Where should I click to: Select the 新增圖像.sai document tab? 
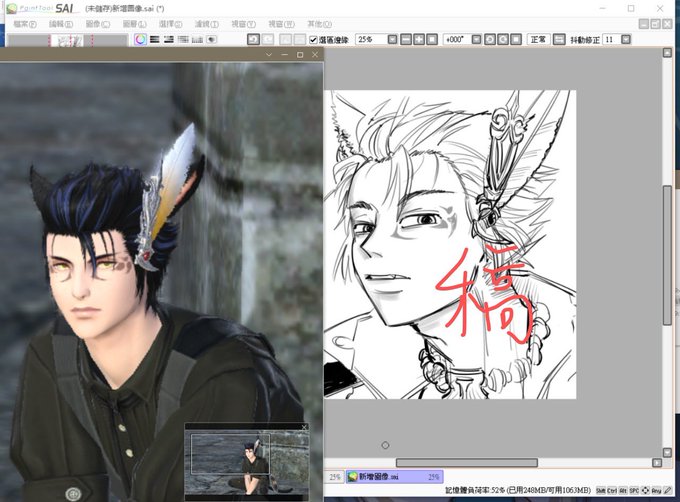coord(395,477)
